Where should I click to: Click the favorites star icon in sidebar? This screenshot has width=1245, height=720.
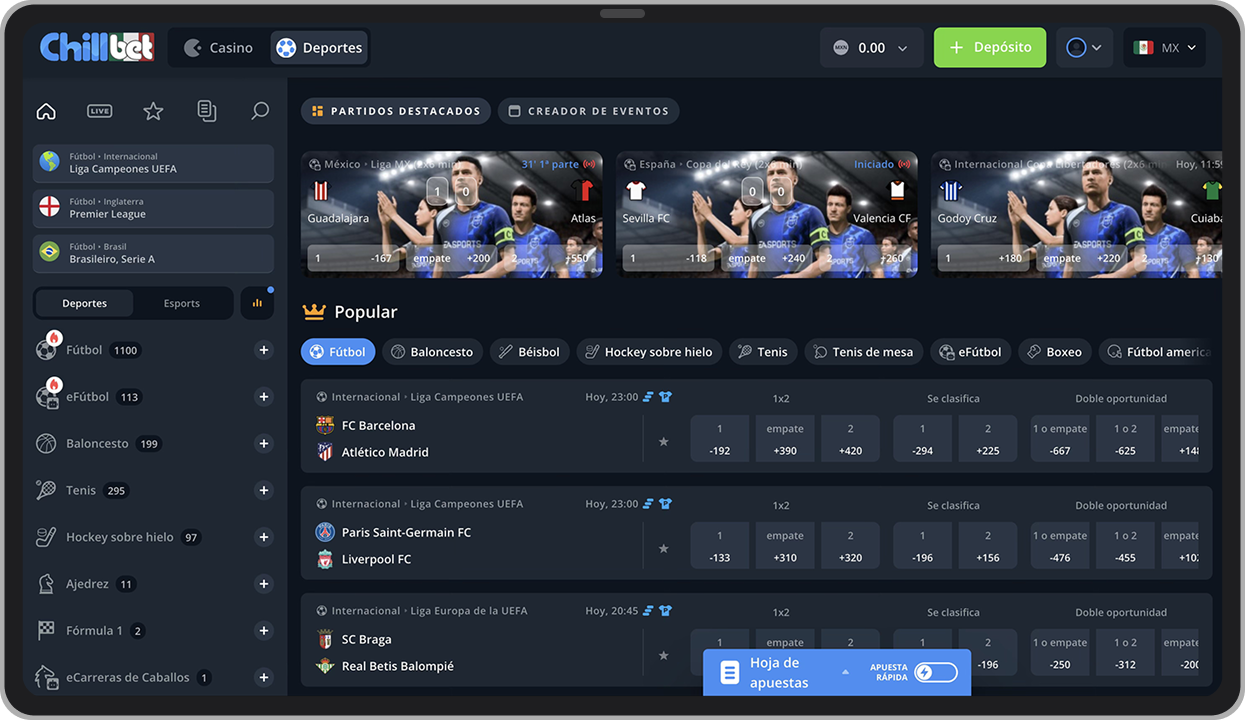(153, 111)
